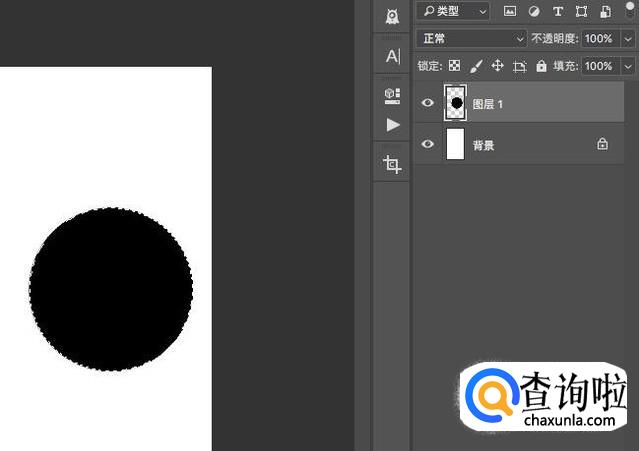Select the 图层 1 layer thumbnail

456,103
